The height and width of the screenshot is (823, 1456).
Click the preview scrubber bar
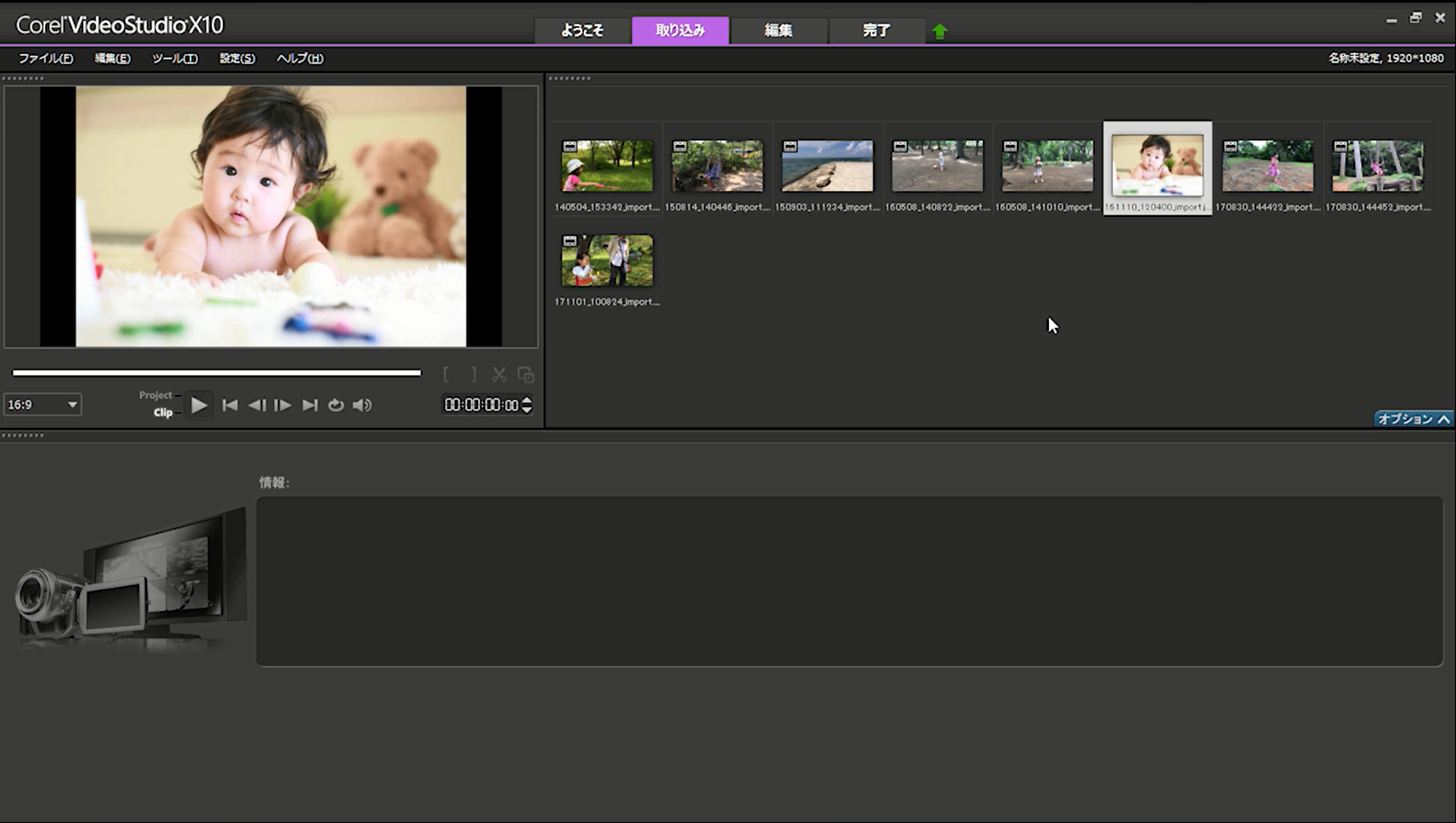click(x=217, y=372)
